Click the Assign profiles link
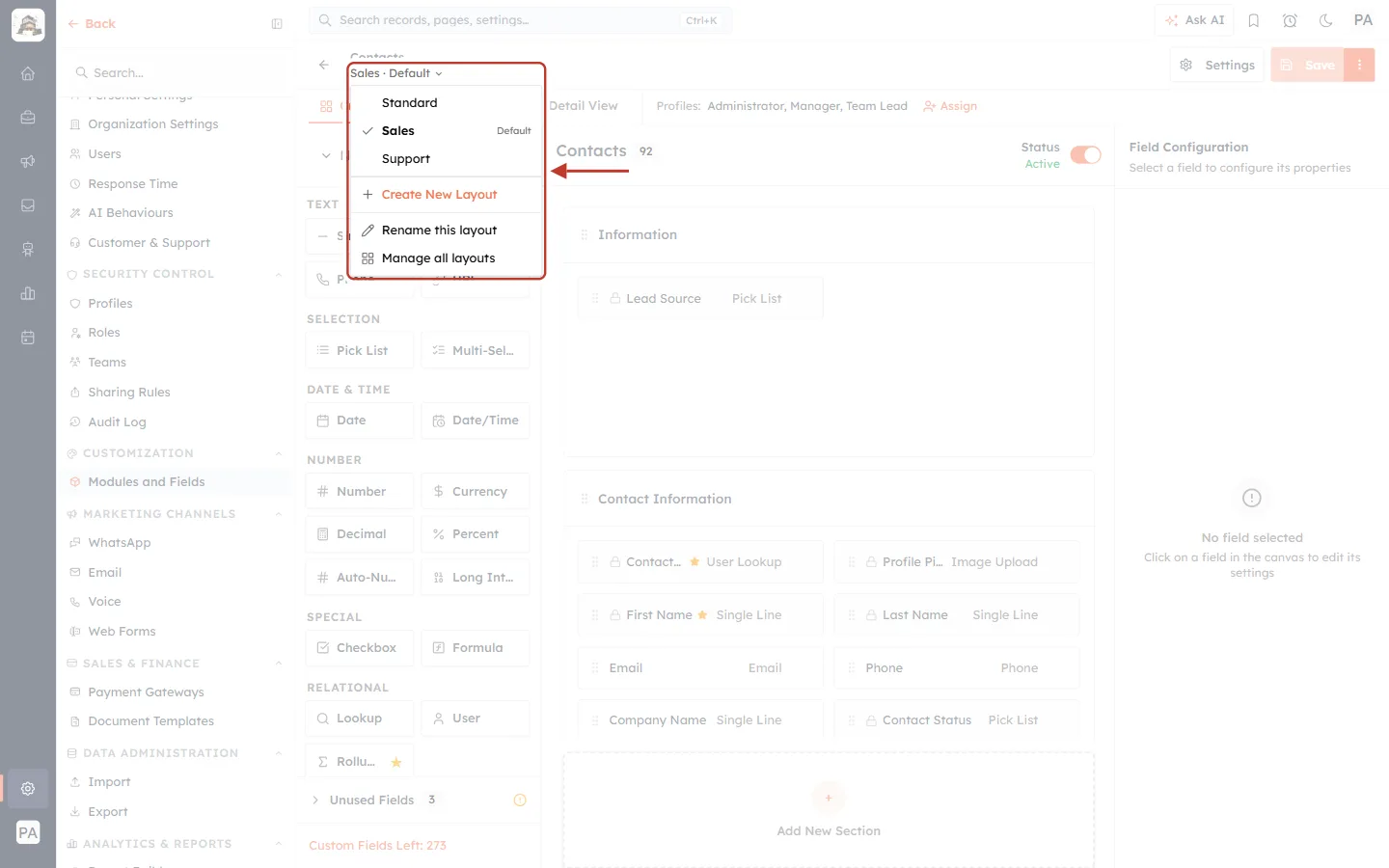This screenshot has height=868, width=1389. [950, 106]
